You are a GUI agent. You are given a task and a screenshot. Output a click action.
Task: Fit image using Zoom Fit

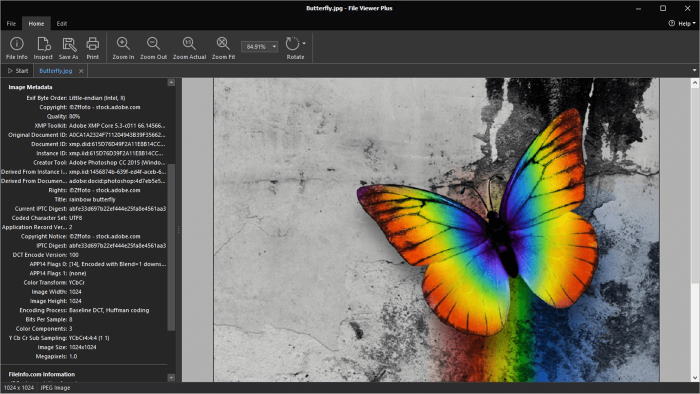(x=223, y=48)
